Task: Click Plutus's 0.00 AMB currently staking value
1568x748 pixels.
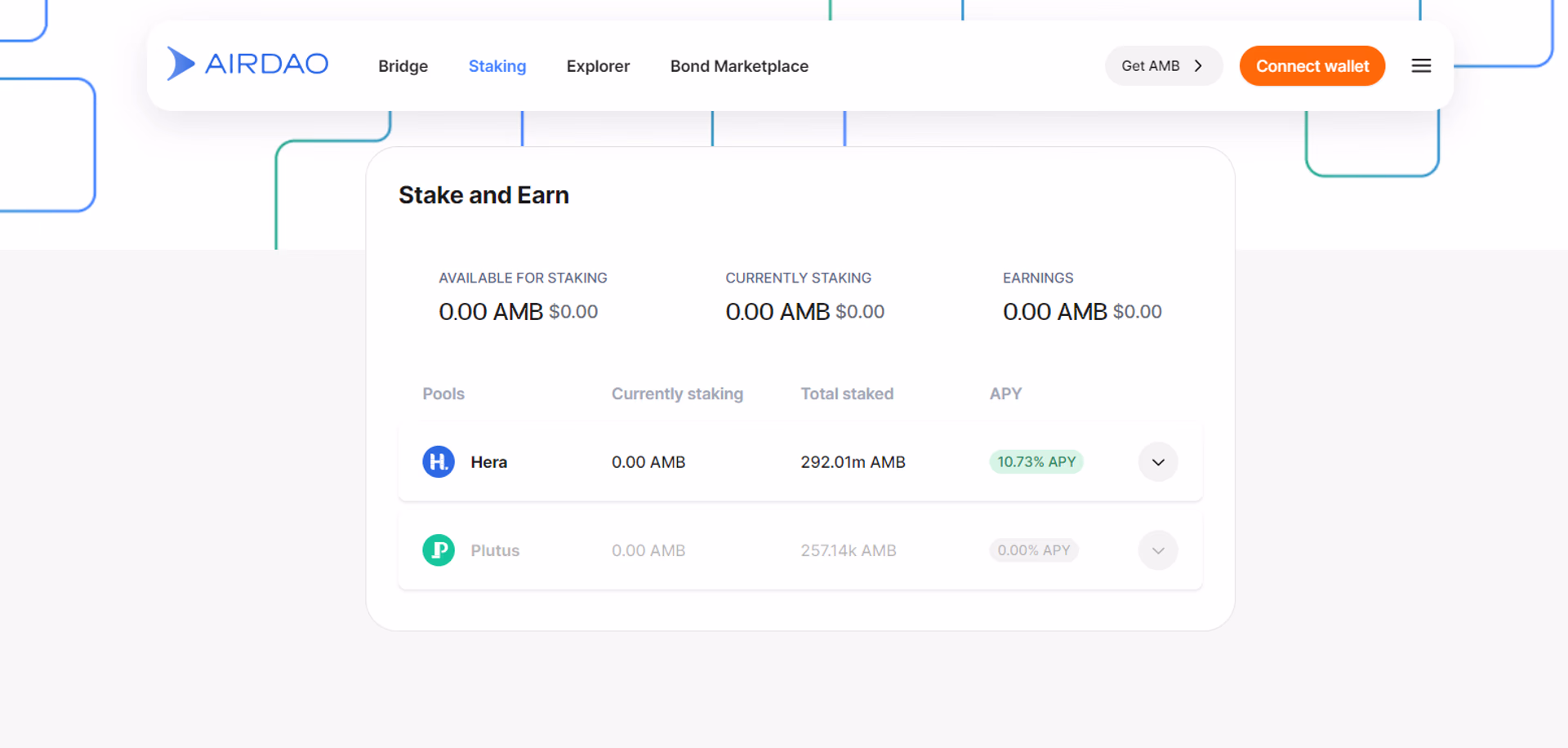Action: tap(648, 550)
